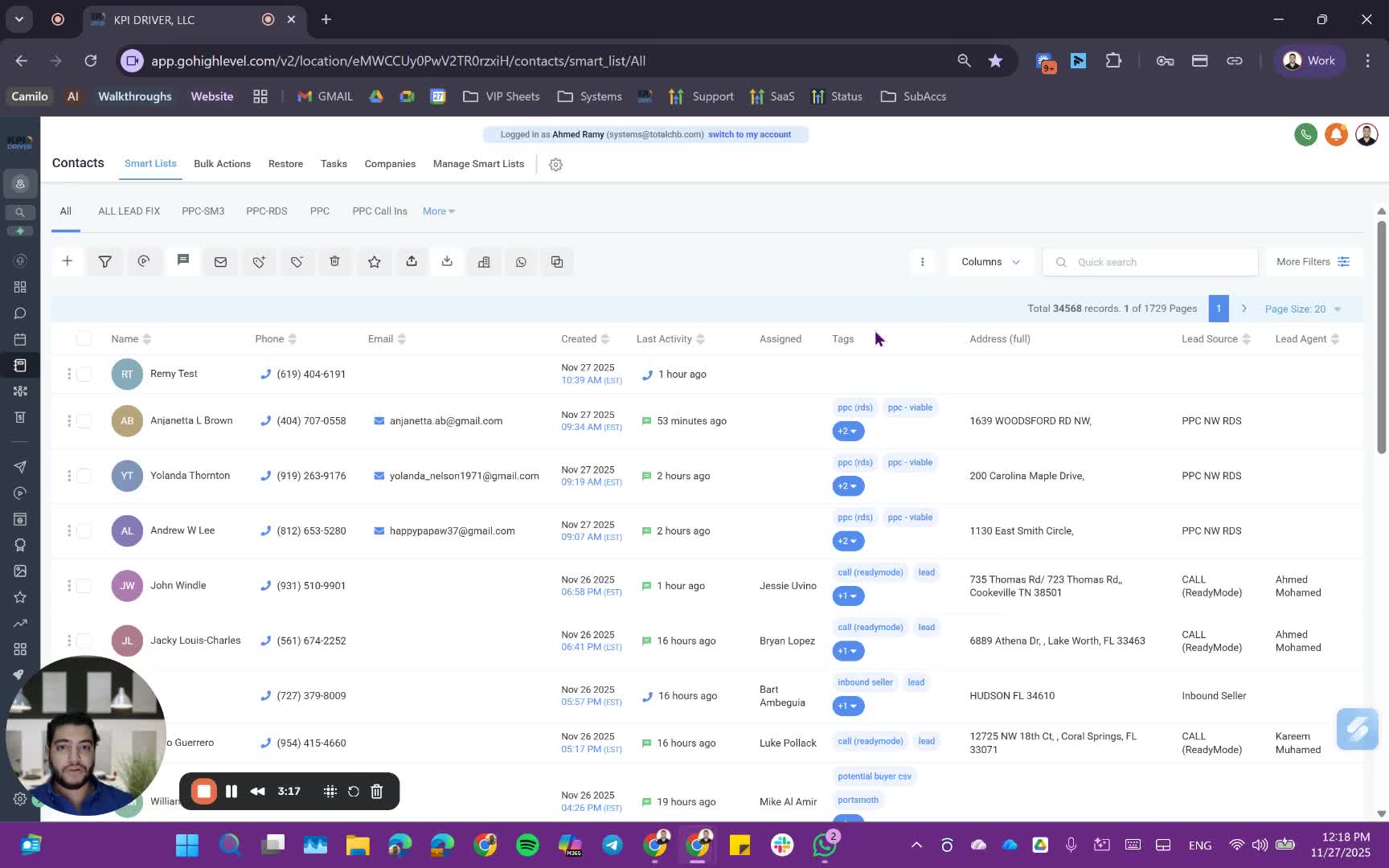The width and height of the screenshot is (1389, 868).
Task: Select the Andrew W Lee row checkbox
Action: (84, 530)
